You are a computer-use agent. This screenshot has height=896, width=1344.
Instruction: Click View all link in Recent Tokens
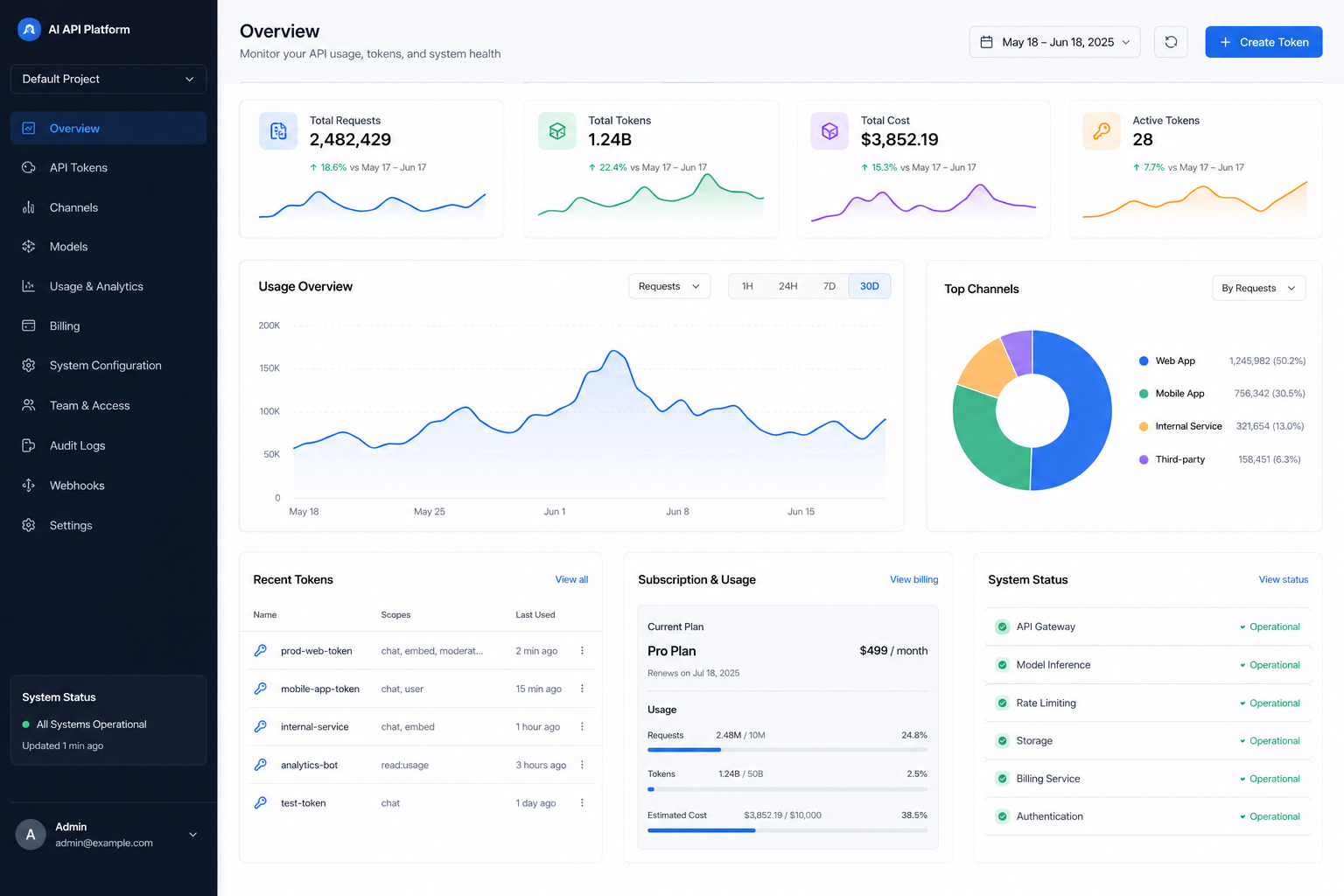[x=571, y=579]
